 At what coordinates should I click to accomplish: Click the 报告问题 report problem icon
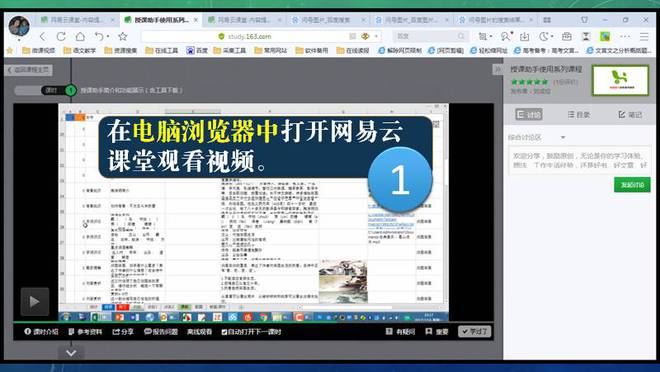click(148, 332)
